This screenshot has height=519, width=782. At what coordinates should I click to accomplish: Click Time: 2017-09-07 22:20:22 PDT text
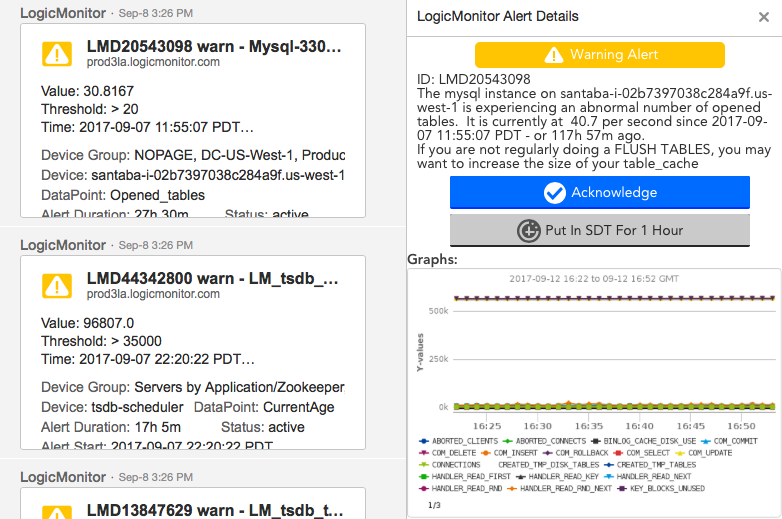pos(148,359)
